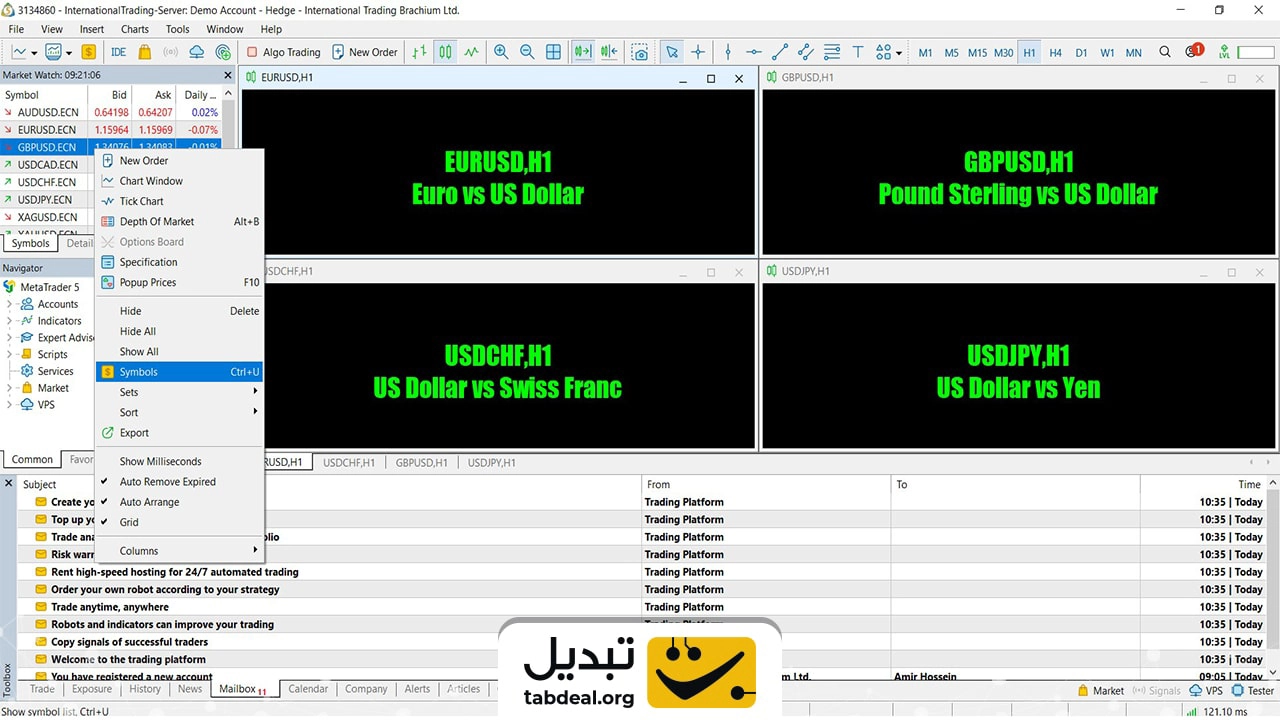
Task: Open the MQL5 IDE editor icon
Action: point(118,52)
